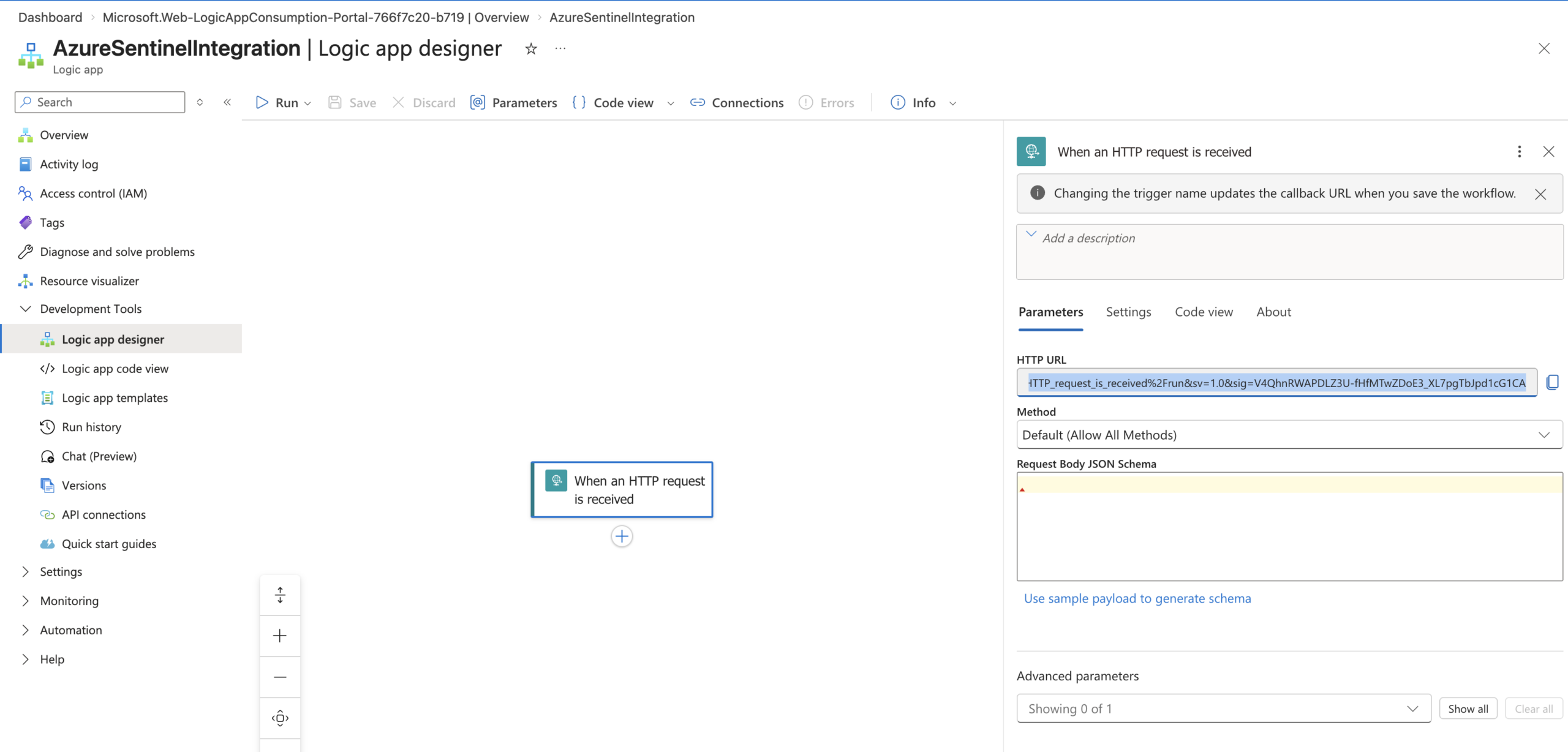Click the favorite star icon
Screen dimensions: 1568x752
pos(531,49)
